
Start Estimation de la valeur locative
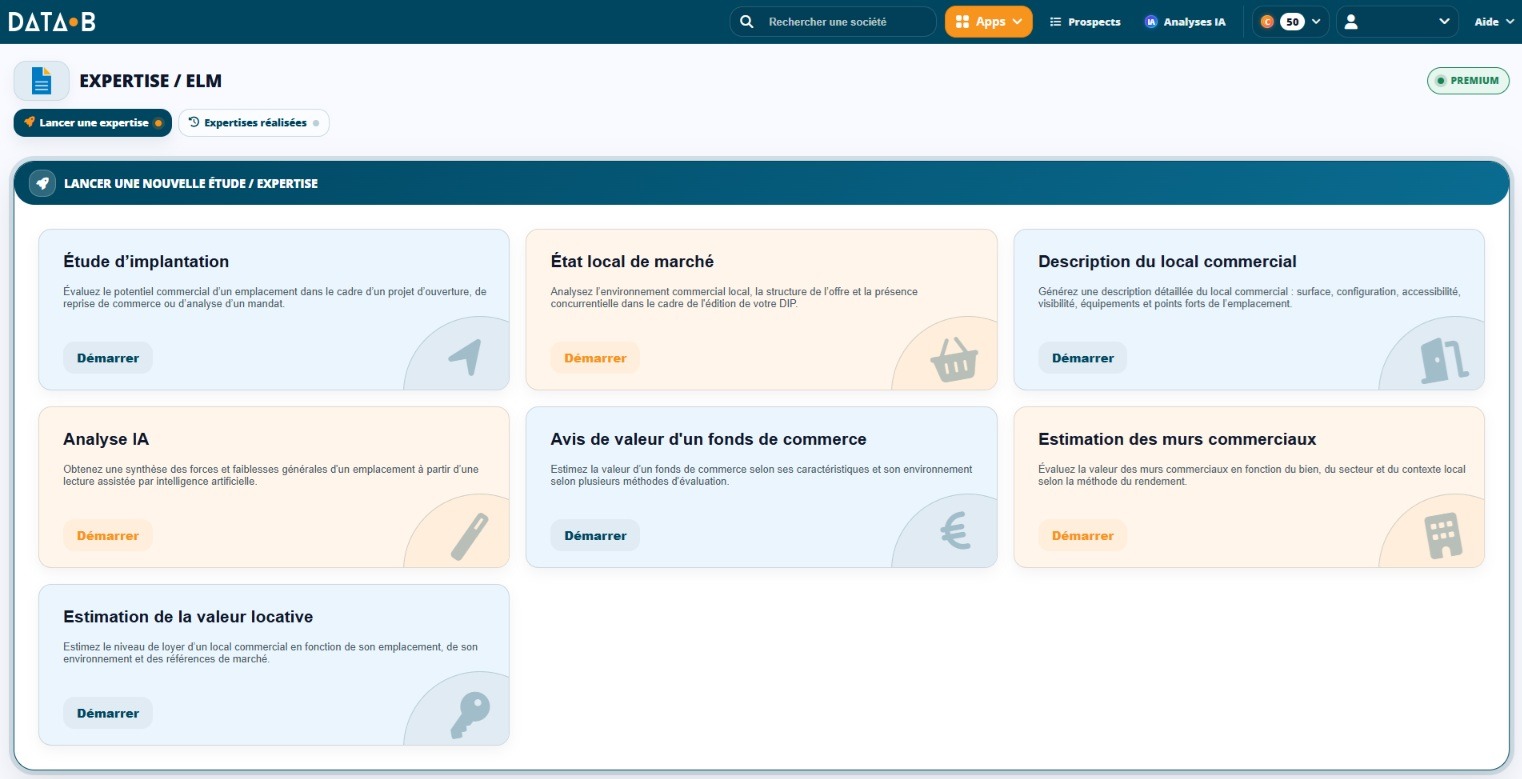tap(108, 713)
